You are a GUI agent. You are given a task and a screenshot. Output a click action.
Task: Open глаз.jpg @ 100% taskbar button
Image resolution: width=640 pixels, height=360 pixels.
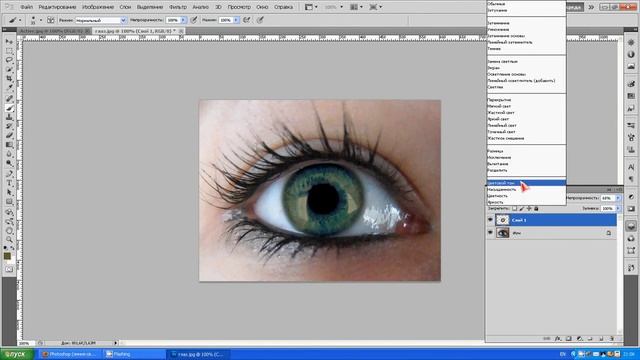point(198,354)
